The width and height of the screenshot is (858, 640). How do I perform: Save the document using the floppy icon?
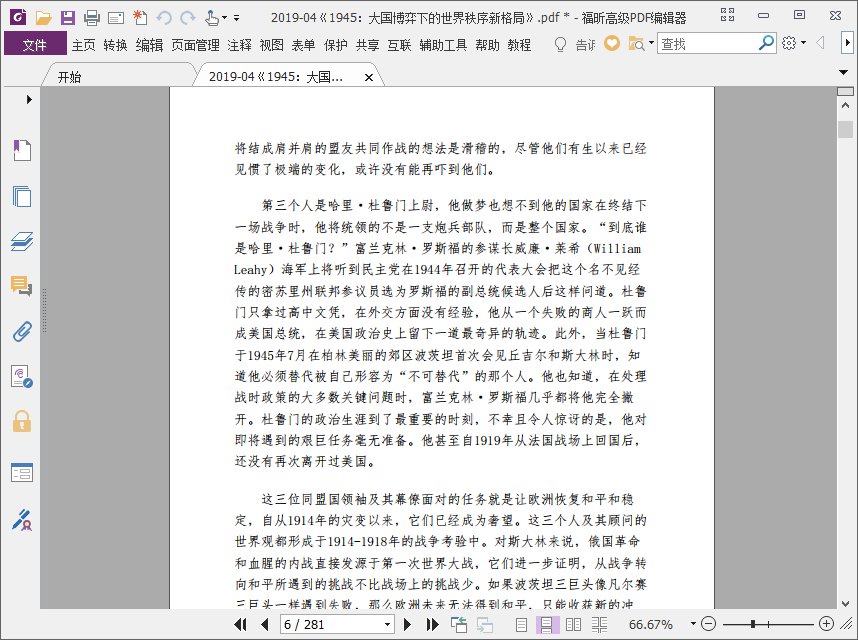coord(68,18)
